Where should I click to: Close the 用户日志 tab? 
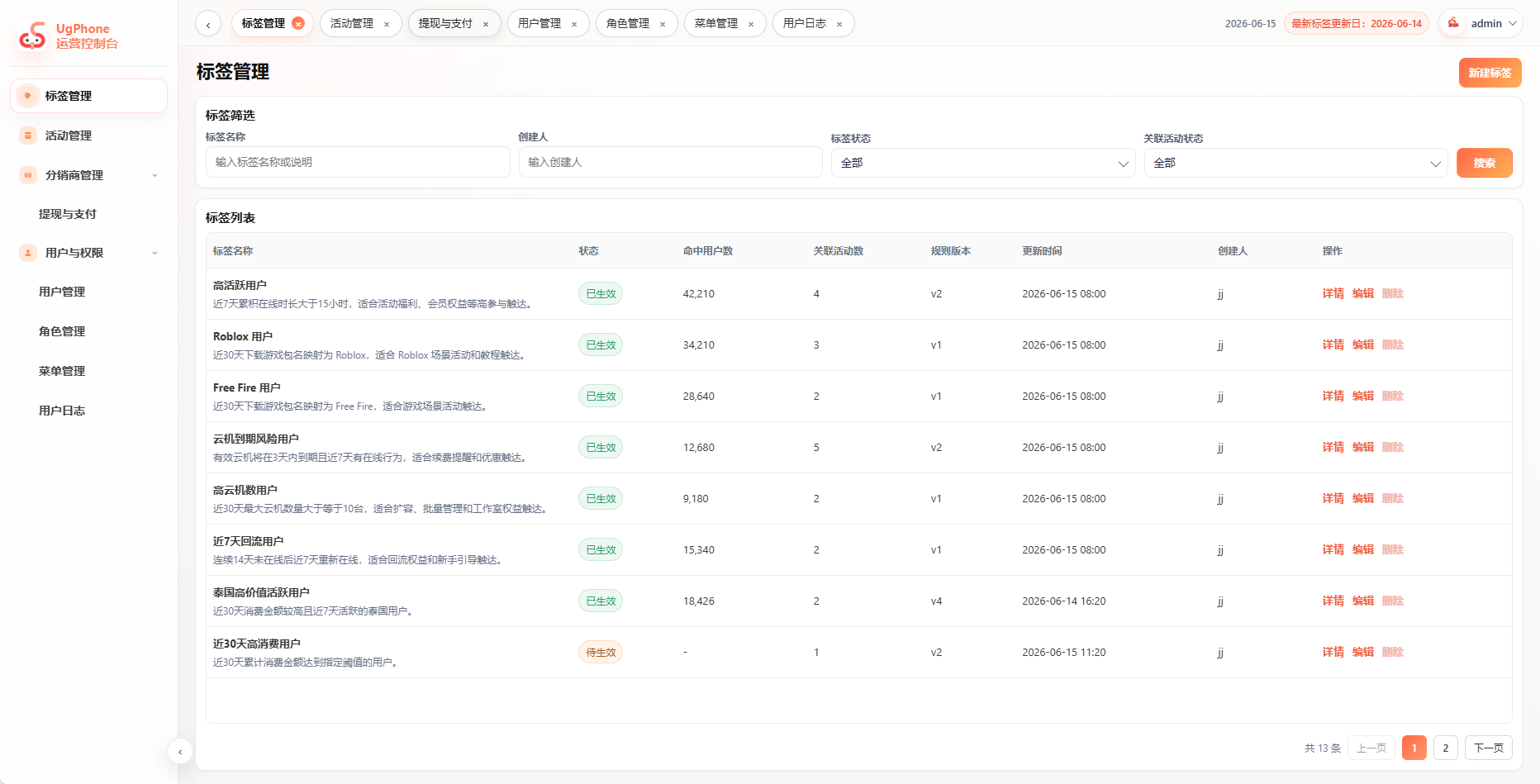pyautogui.click(x=839, y=24)
